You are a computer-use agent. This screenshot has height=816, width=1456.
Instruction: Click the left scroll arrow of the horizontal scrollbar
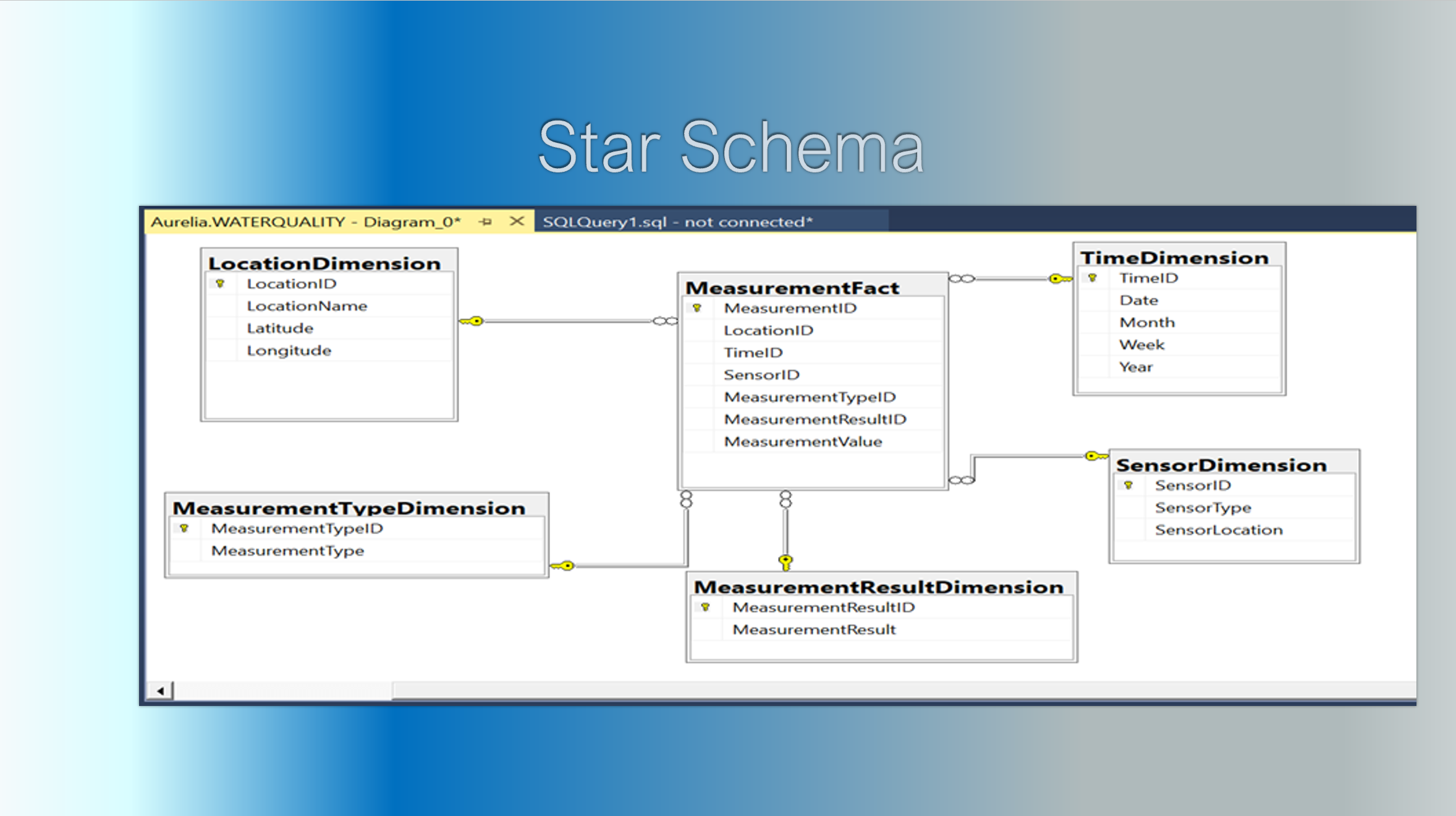pos(161,691)
